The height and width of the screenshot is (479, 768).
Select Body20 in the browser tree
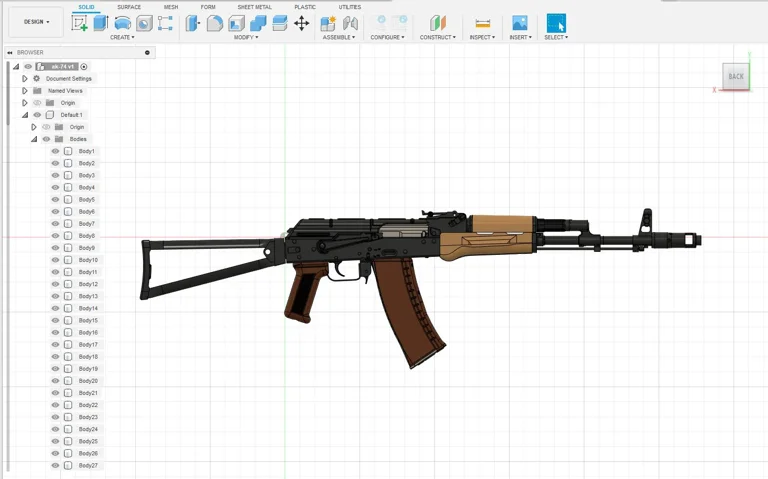[88, 381]
